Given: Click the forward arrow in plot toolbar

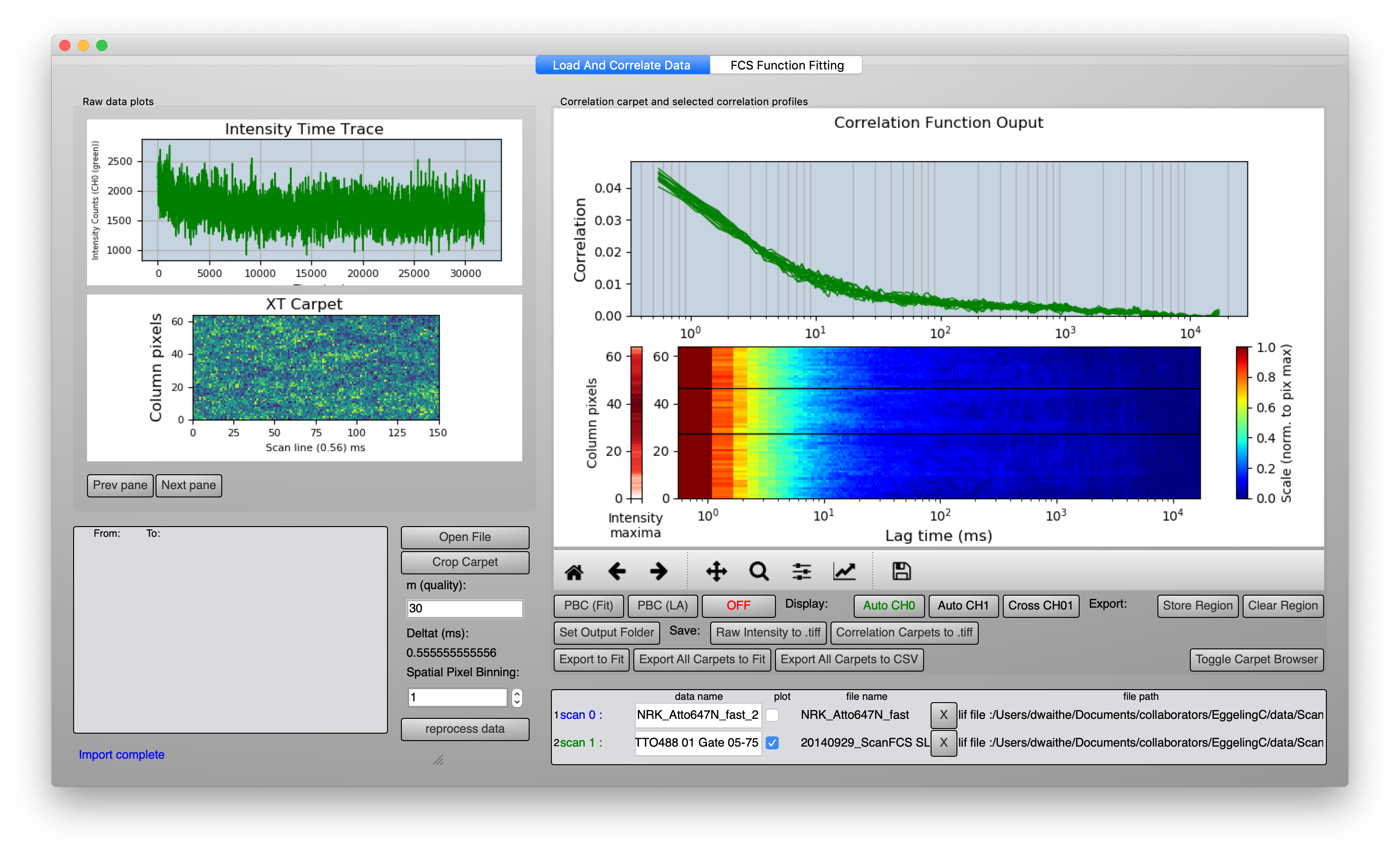Looking at the screenshot, I should click(658, 572).
